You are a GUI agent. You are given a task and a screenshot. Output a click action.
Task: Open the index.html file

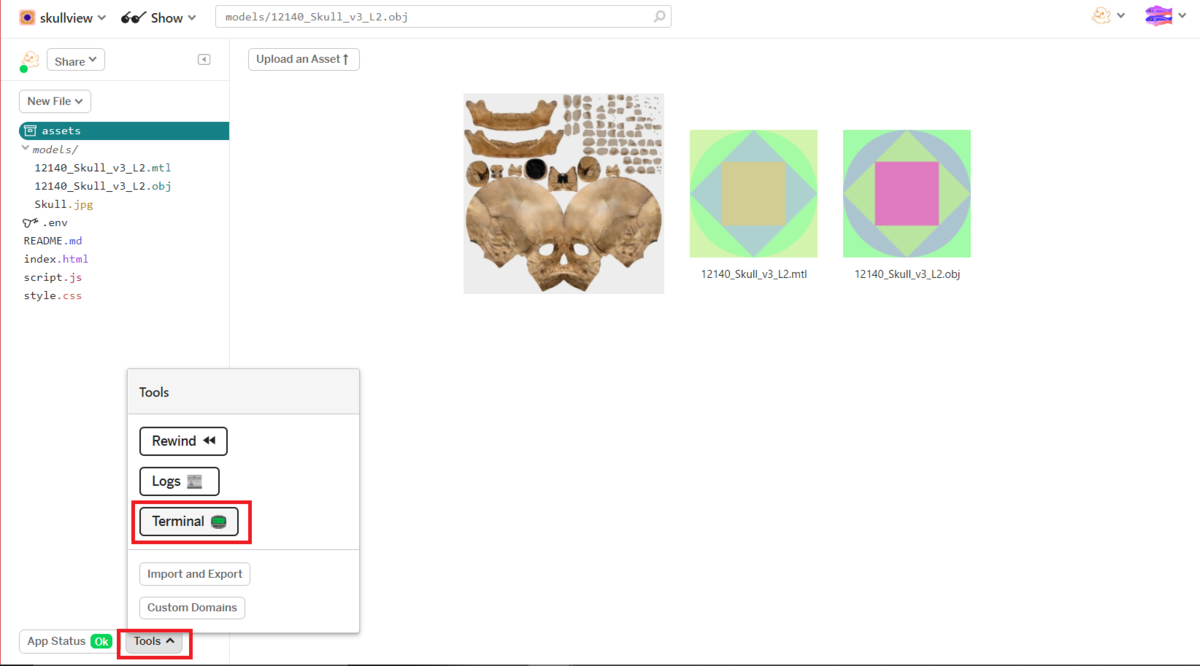coord(52,258)
